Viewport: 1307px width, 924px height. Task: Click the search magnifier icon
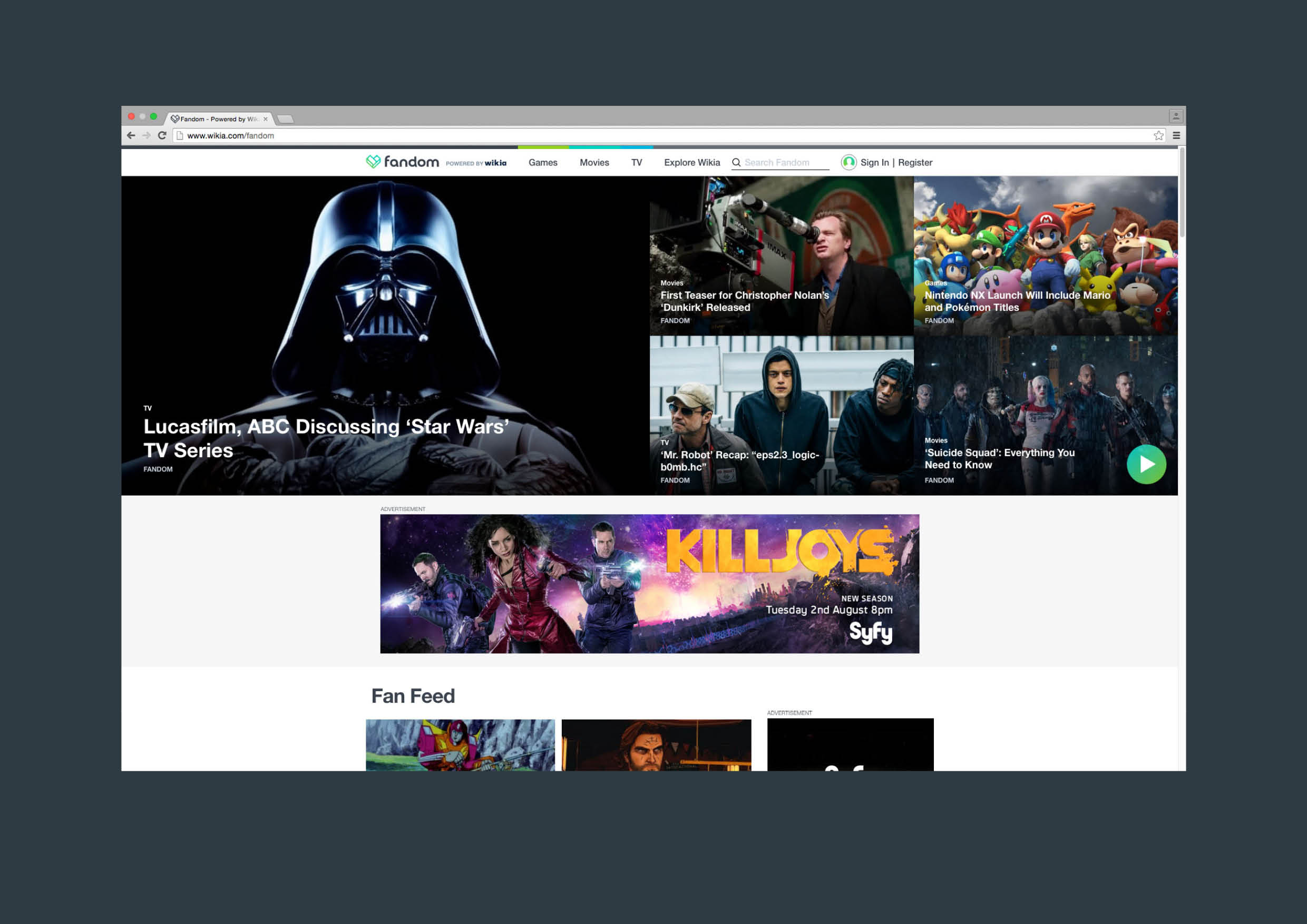[x=736, y=163]
